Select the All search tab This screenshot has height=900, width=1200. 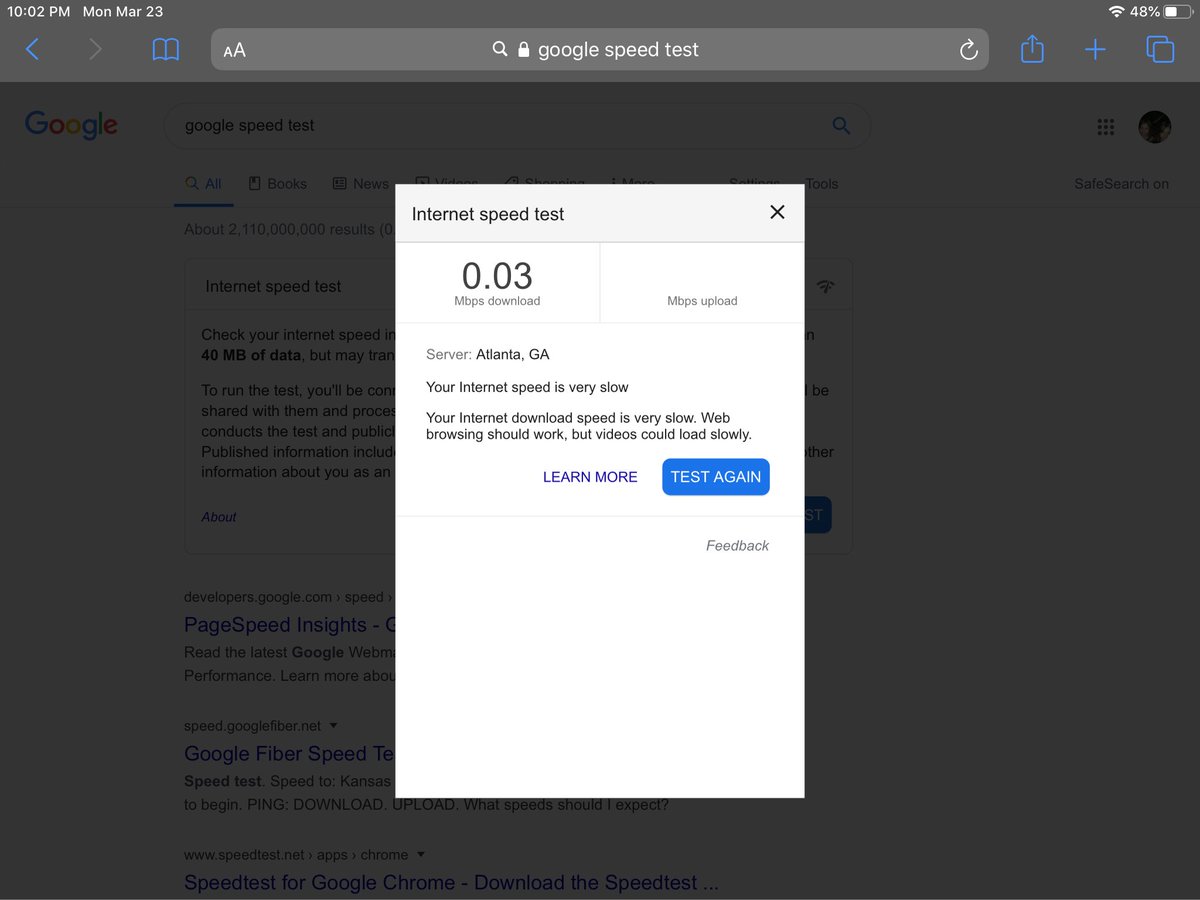click(204, 184)
